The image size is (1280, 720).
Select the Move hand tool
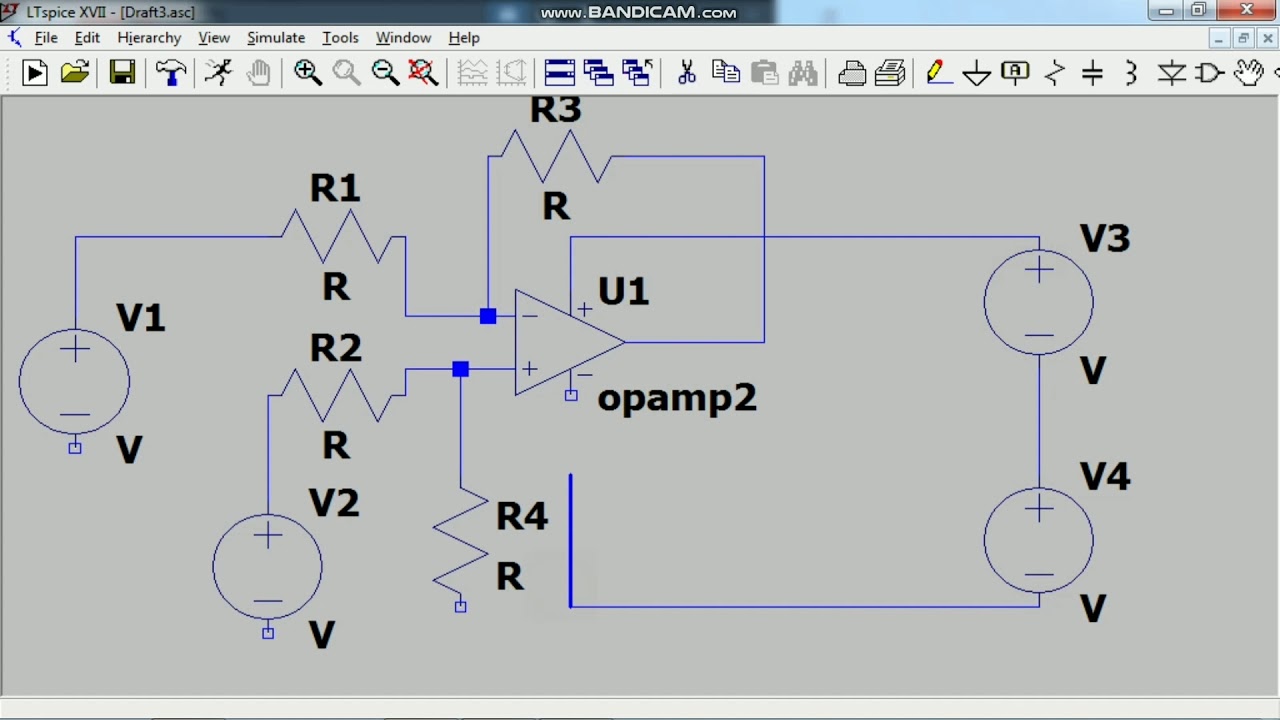click(1249, 73)
